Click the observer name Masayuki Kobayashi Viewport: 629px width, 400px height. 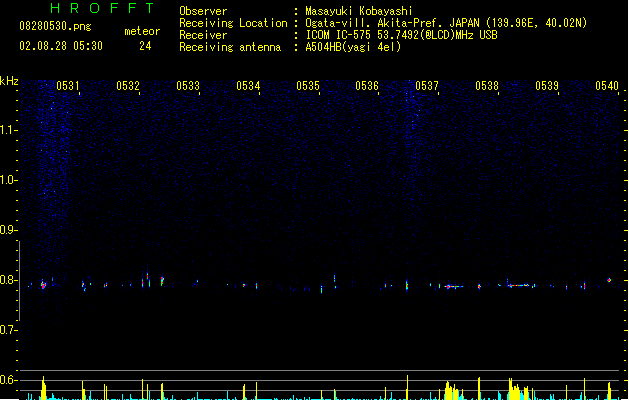click(x=359, y=11)
